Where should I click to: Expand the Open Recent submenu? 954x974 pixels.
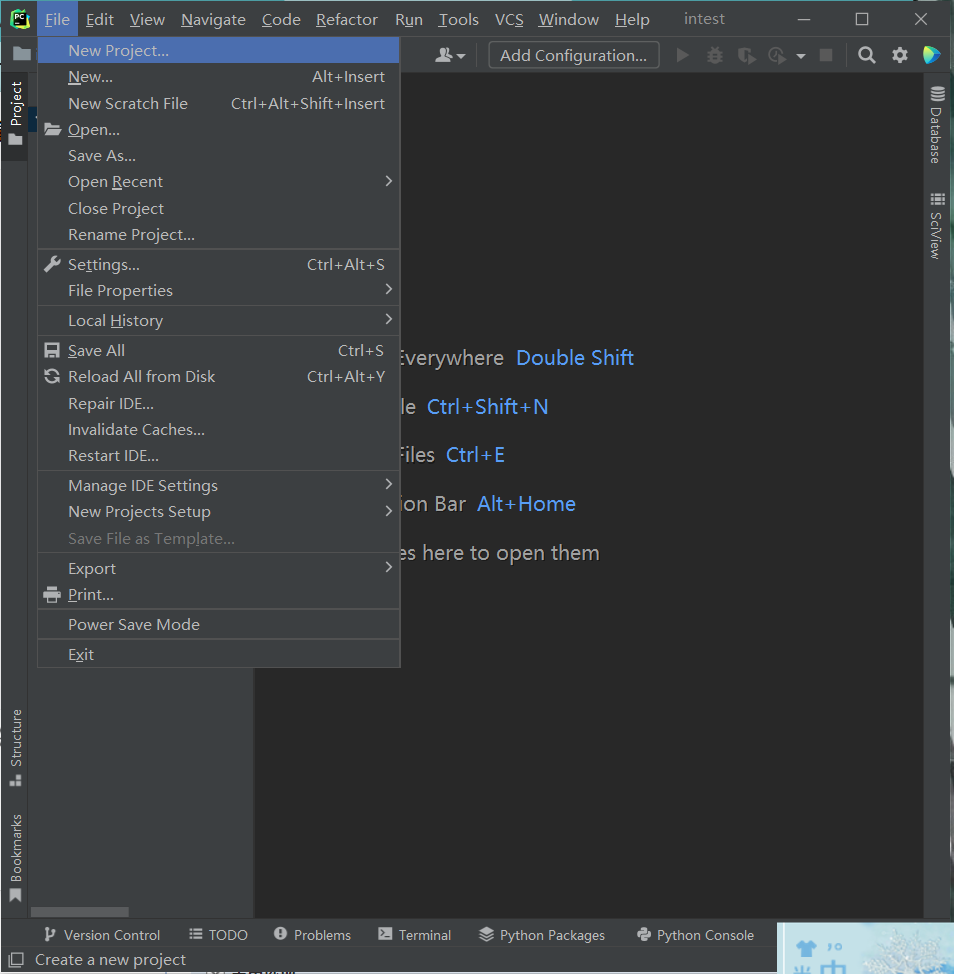pyautogui.click(x=218, y=182)
